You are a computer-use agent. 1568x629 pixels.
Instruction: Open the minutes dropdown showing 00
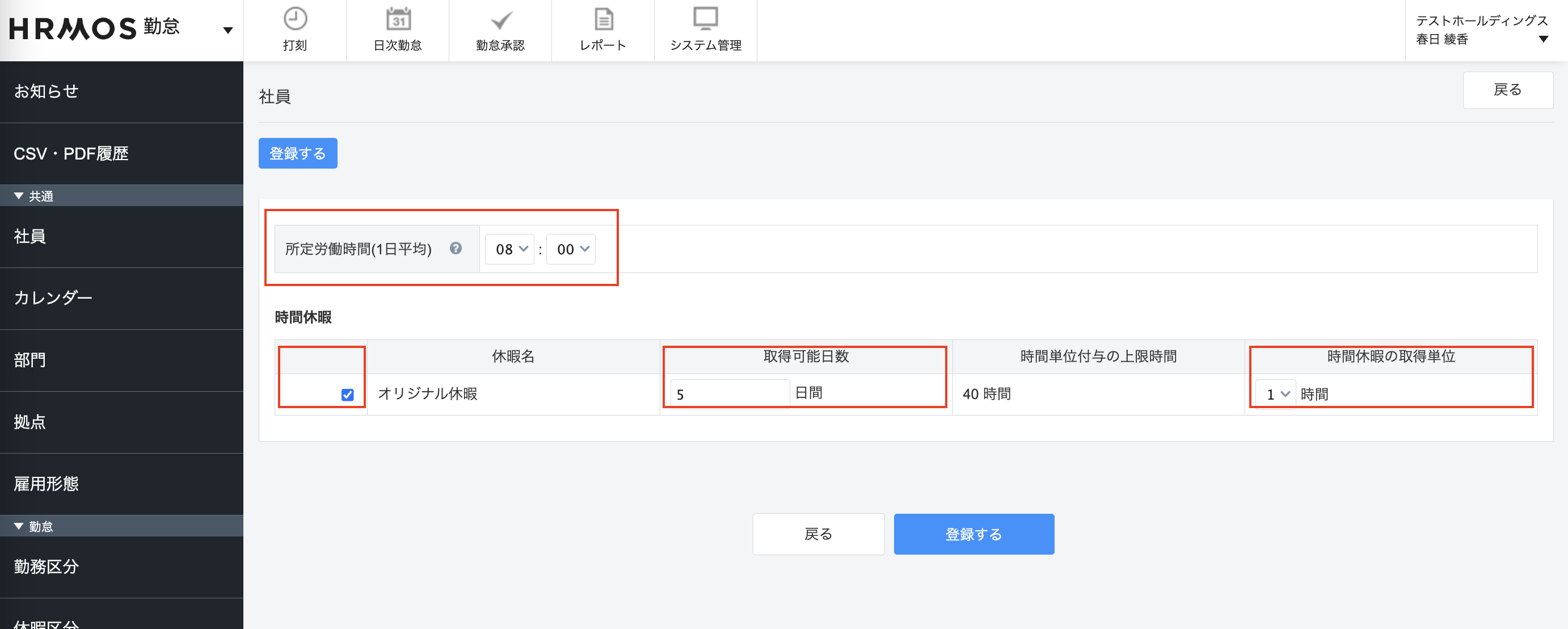(571, 249)
